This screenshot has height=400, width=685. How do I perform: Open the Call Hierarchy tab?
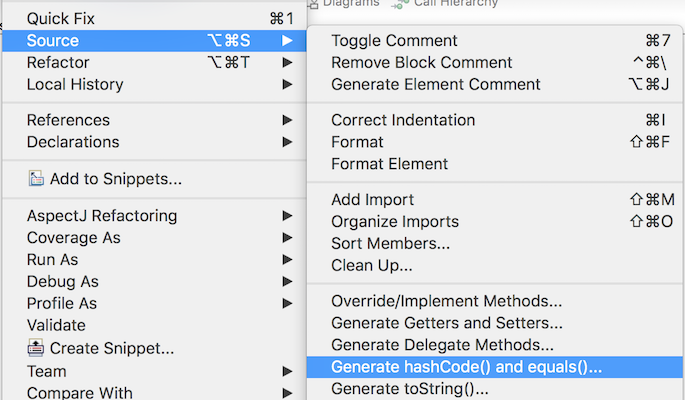pyautogui.click(x=438, y=4)
